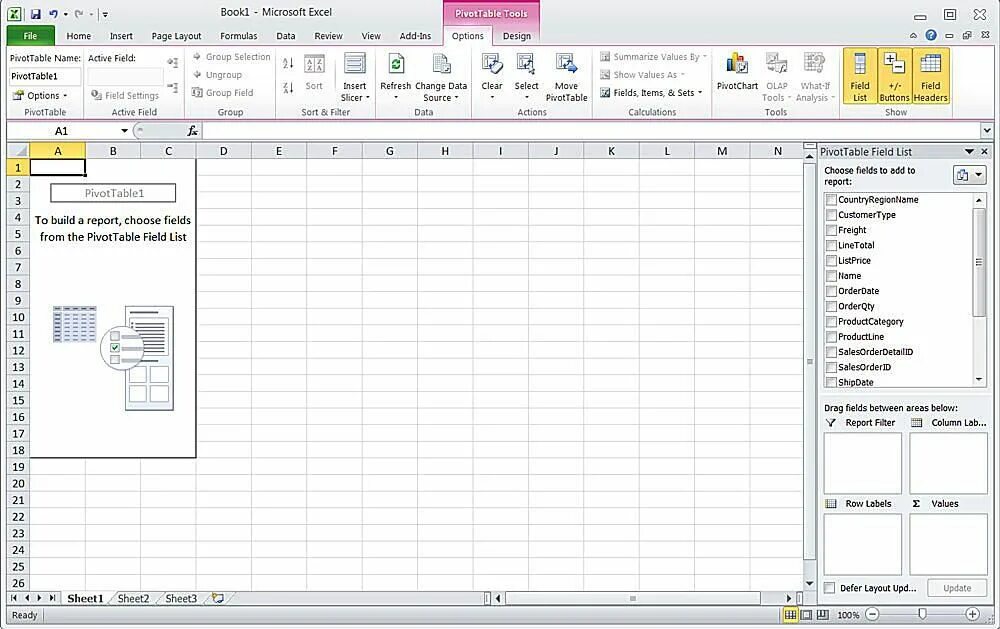The image size is (1000, 629).
Task: Check the CountryRegionName field
Action: (x=831, y=200)
